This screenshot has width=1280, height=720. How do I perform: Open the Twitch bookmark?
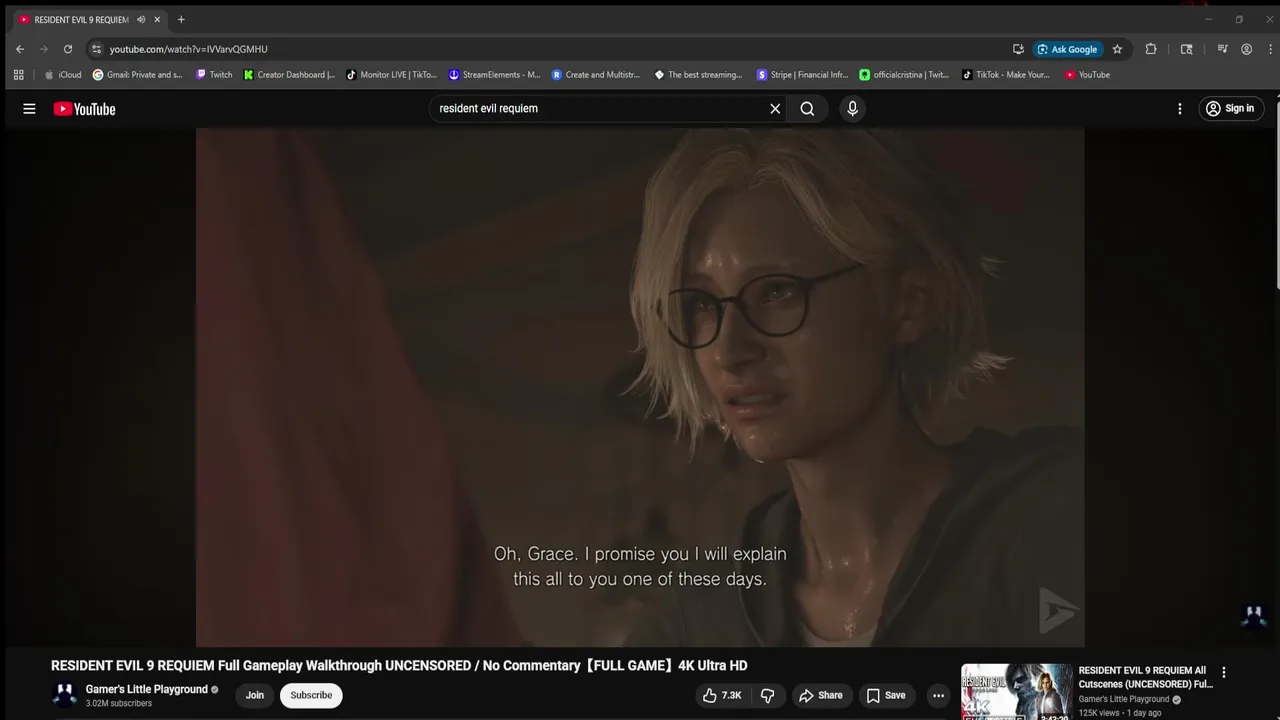(x=214, y=75)
